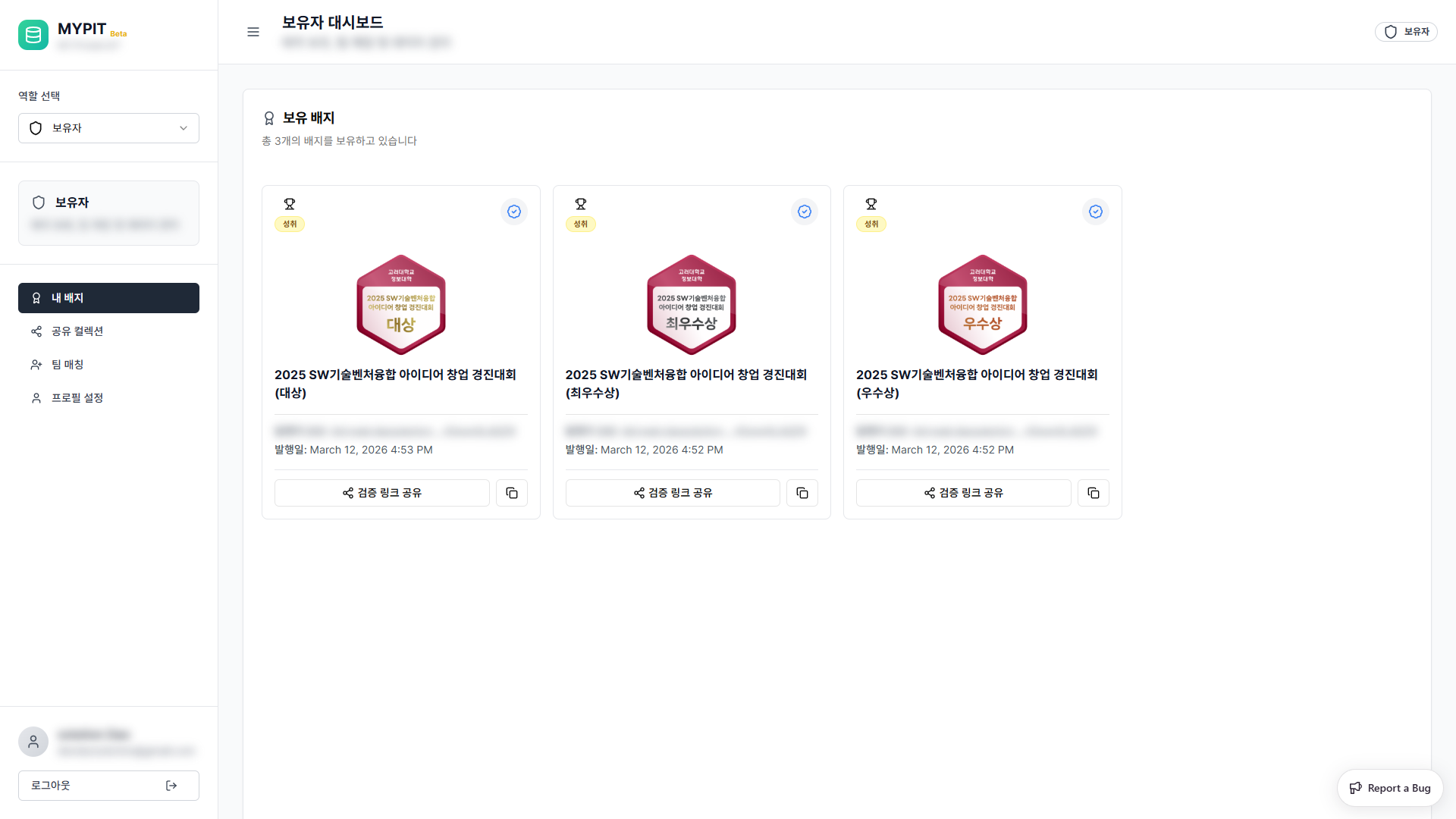Screen dimensions: 1456x819
Task: Click the MYPIT logo icon
Action: 33,35
